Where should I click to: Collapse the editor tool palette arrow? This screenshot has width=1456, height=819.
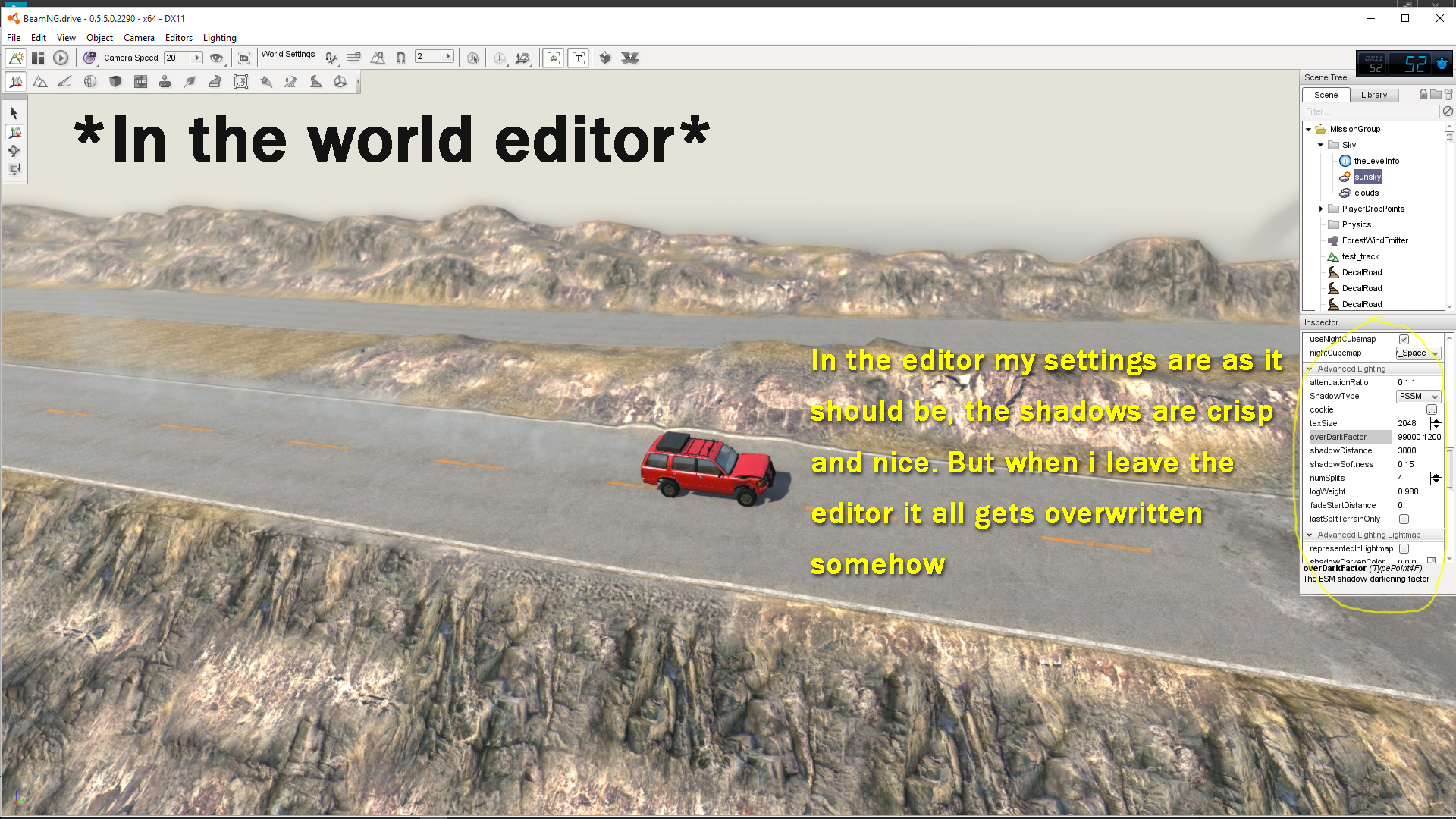point(358,82)
